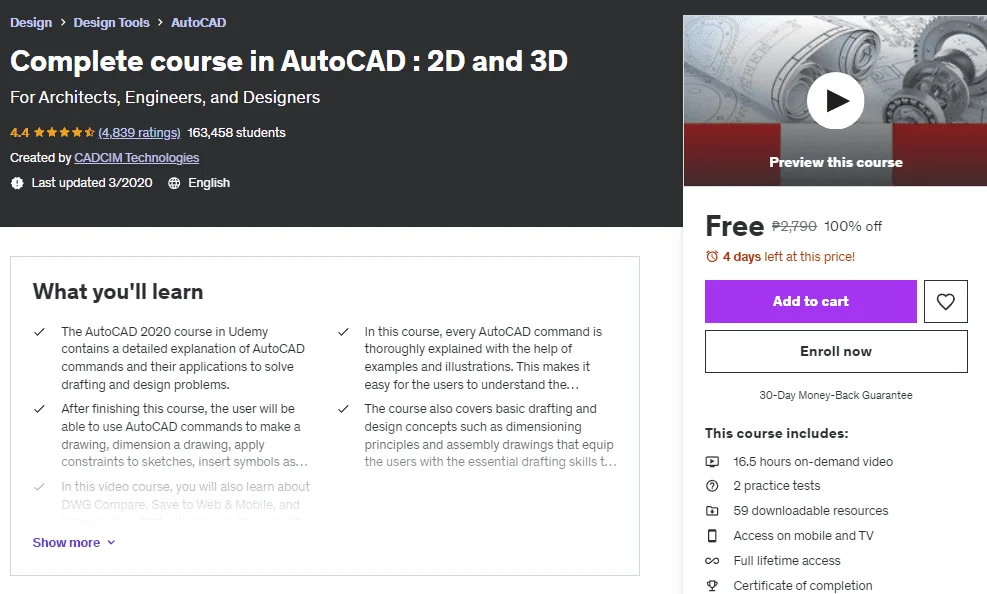Play the course preview video
987x594 pixels.
point(835,101)
